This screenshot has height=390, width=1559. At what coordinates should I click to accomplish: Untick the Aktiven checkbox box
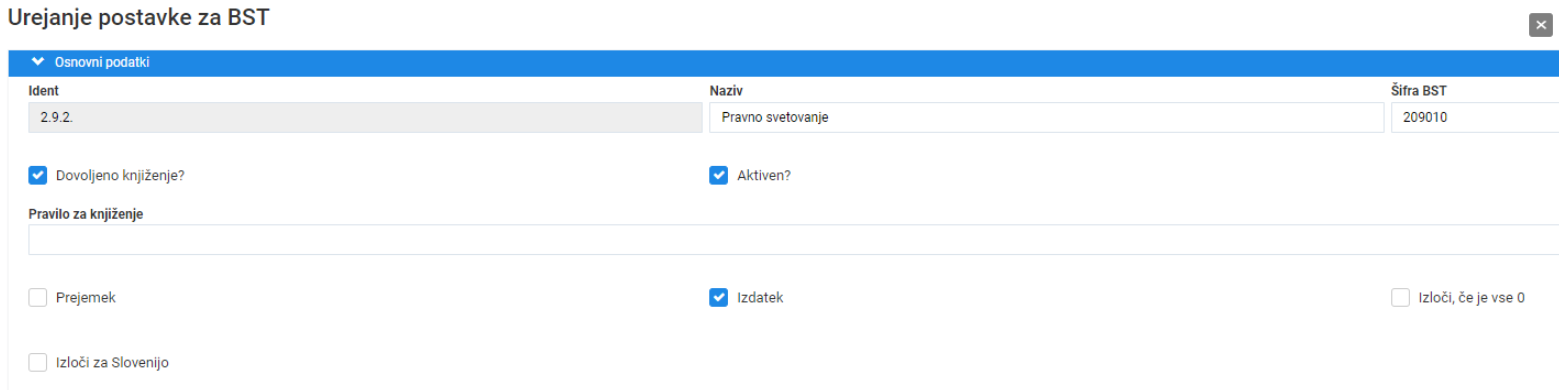pyautogui.click(x=718, y=175)
